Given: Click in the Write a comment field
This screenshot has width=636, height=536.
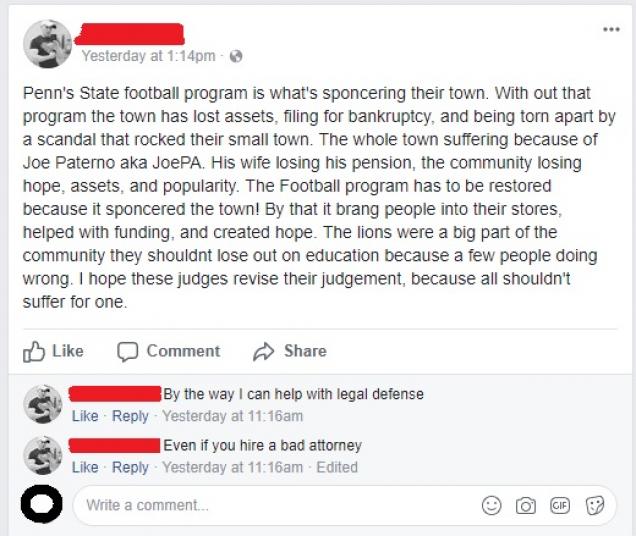Looking at the screenshot, I should (x=270, y=506).
